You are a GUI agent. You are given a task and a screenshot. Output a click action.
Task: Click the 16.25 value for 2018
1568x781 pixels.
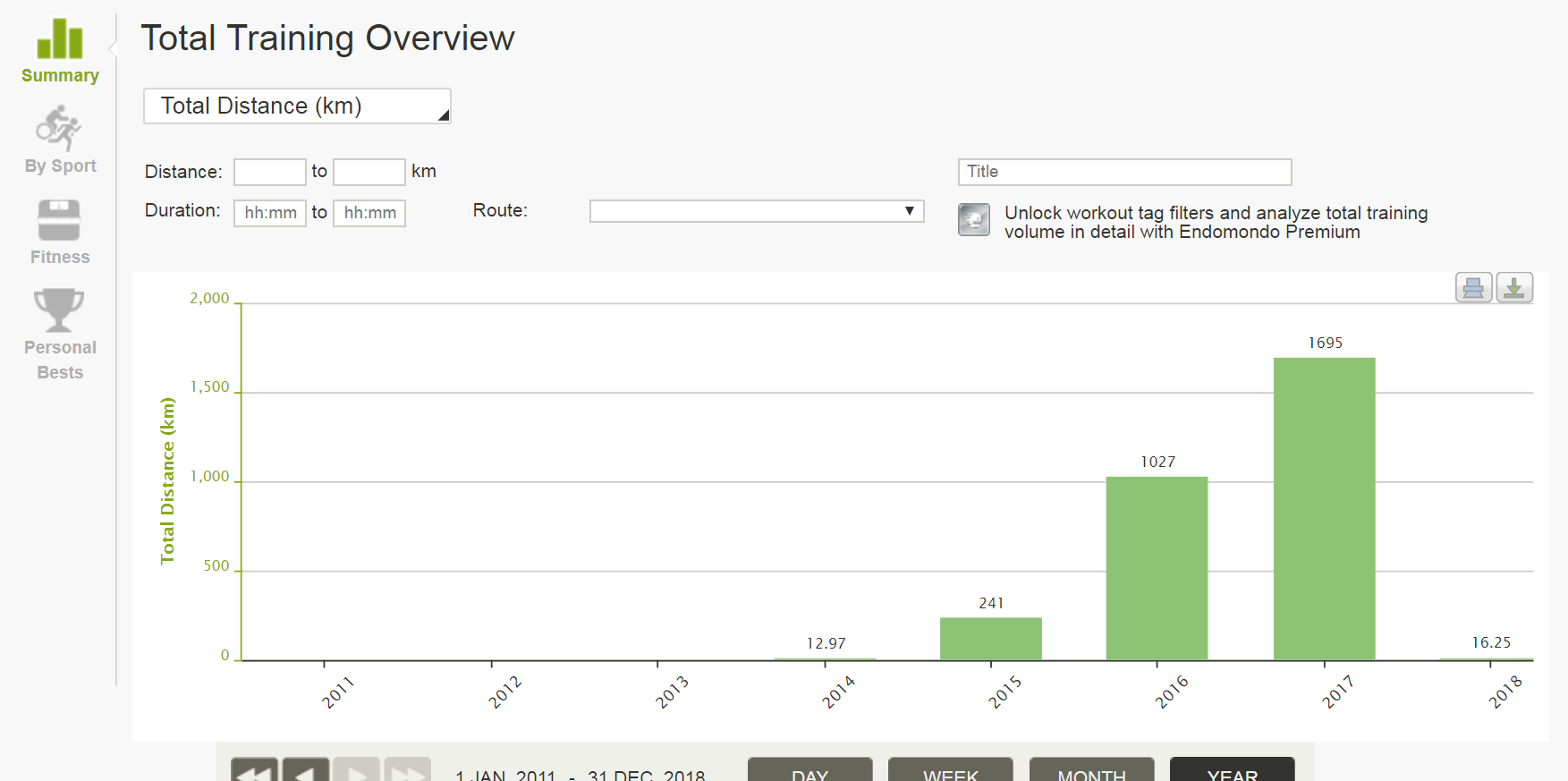pos(1491,642)
